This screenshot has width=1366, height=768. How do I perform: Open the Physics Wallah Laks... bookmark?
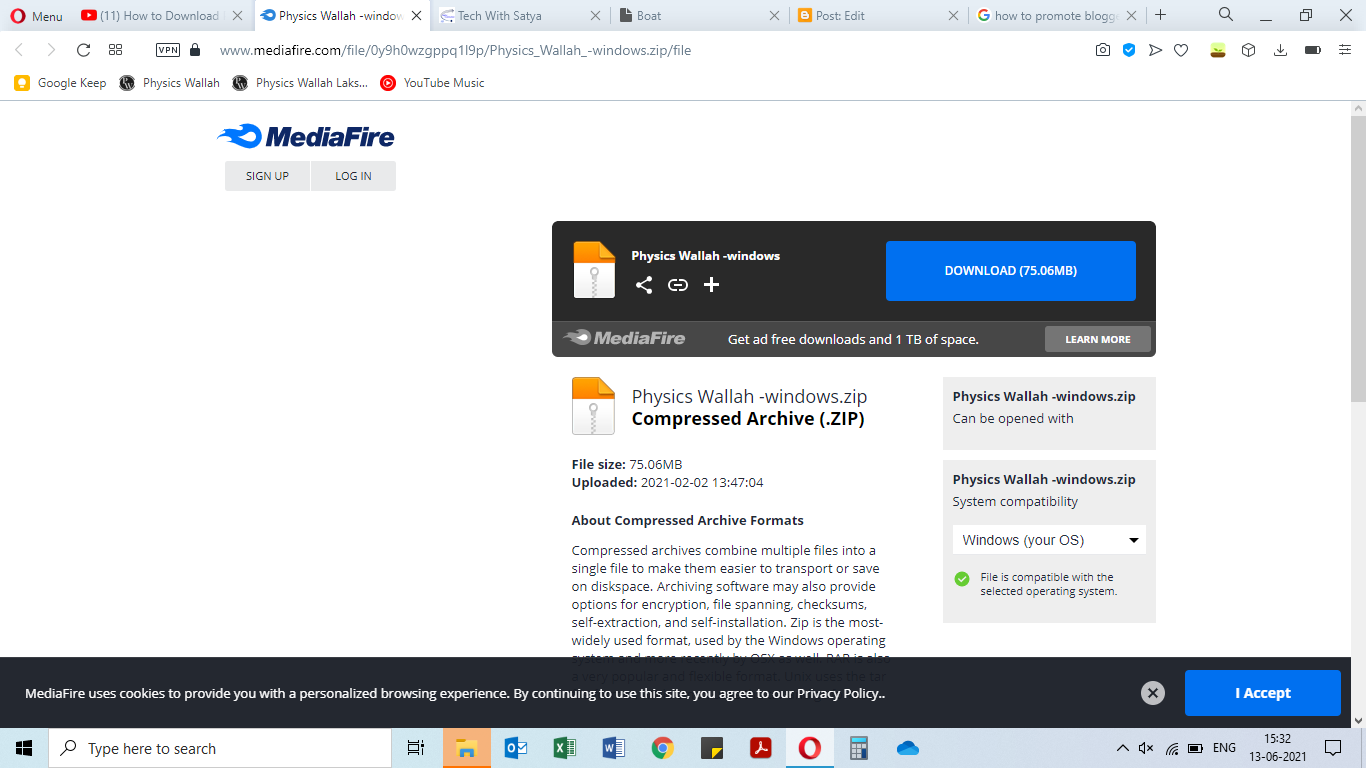pos(300,83)
